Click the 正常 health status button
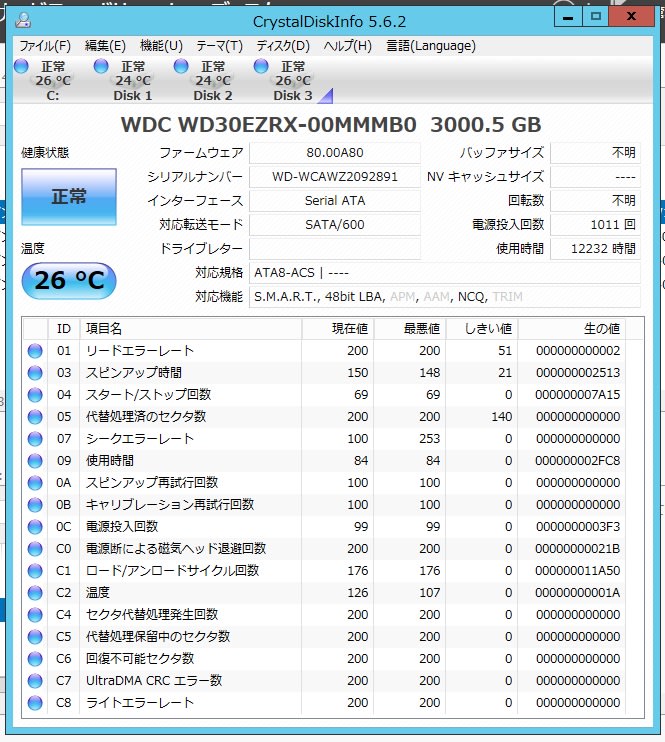 (69, 196)
